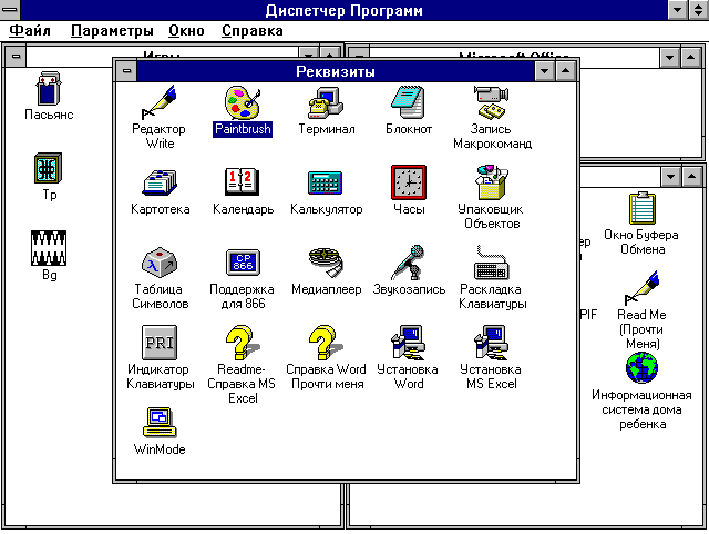Select the Установка Word icon
Viewport: 709px width, 534px height.
click(408, 342)
